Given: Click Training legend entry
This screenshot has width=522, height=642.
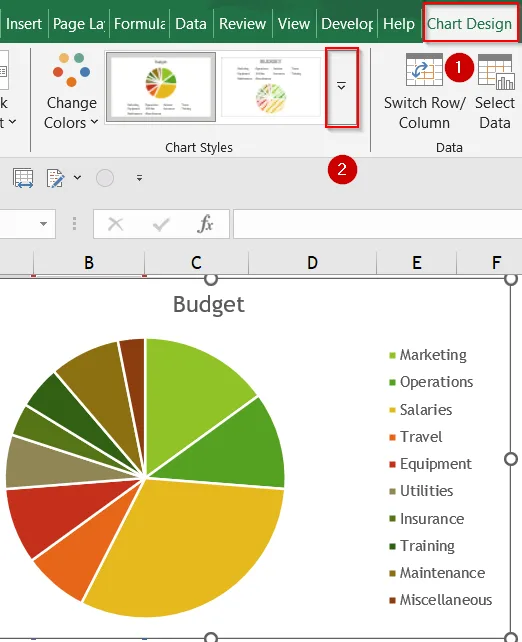Looking at the screenshot, I should [422, 546].
